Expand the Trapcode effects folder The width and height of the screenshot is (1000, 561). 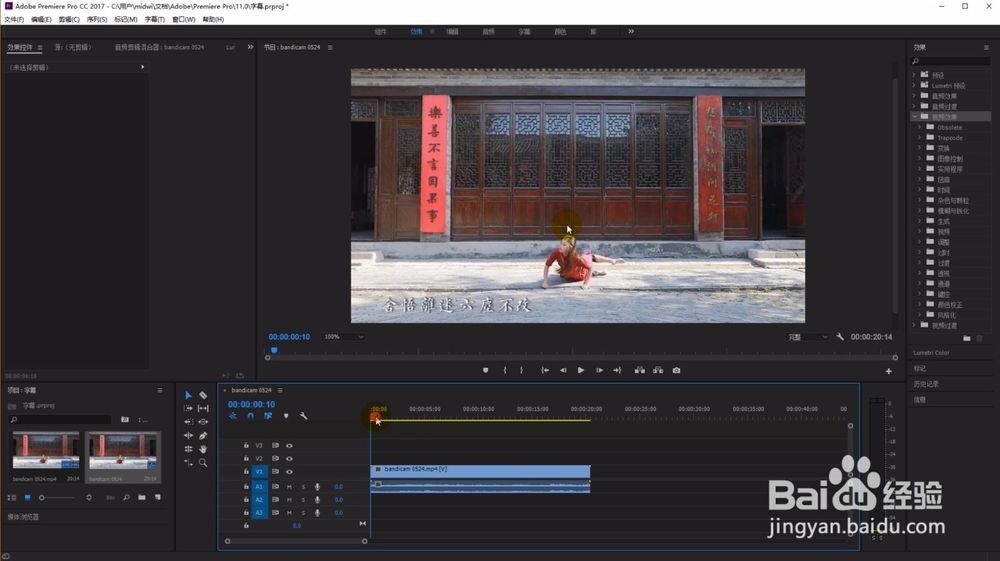(920, 138)
